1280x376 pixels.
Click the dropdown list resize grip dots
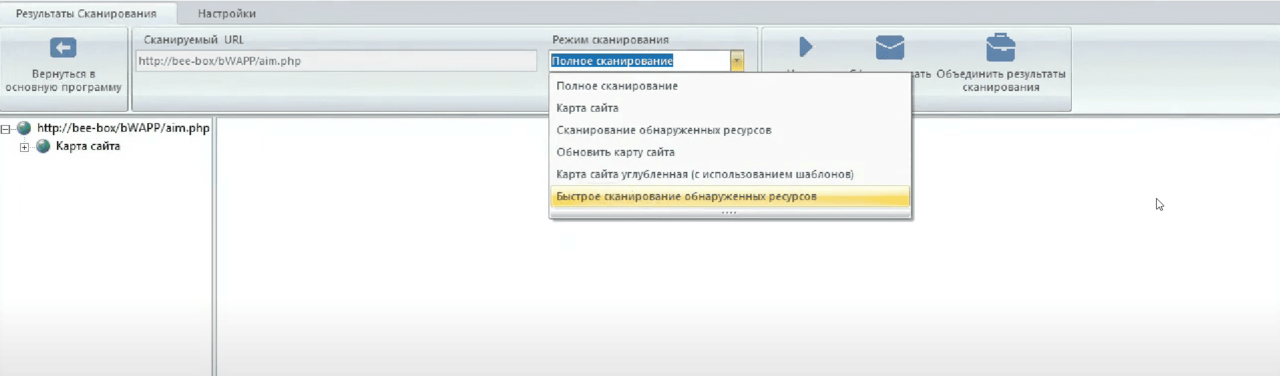[729, 213]
